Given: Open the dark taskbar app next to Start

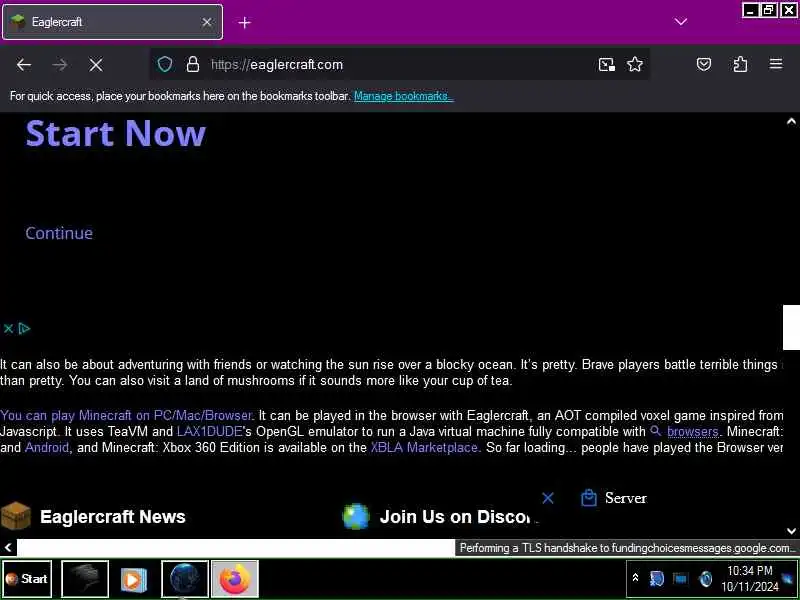Looking at the screenshot, I should [85, 579].
